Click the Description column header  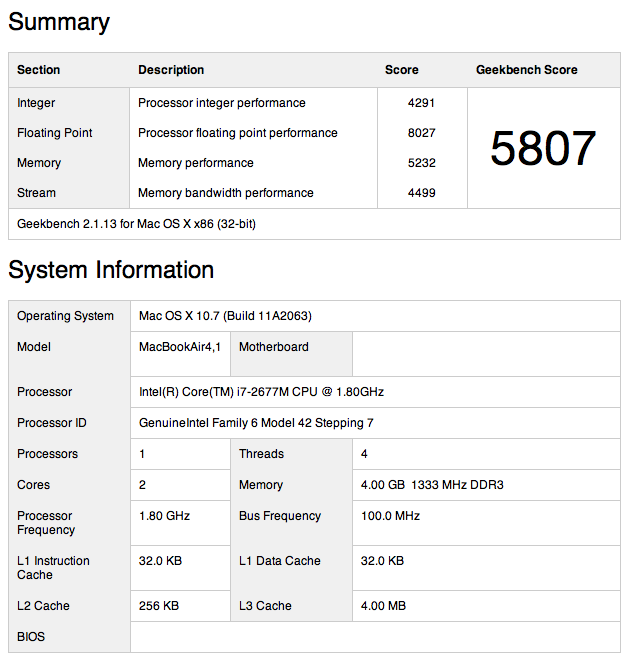171,70
